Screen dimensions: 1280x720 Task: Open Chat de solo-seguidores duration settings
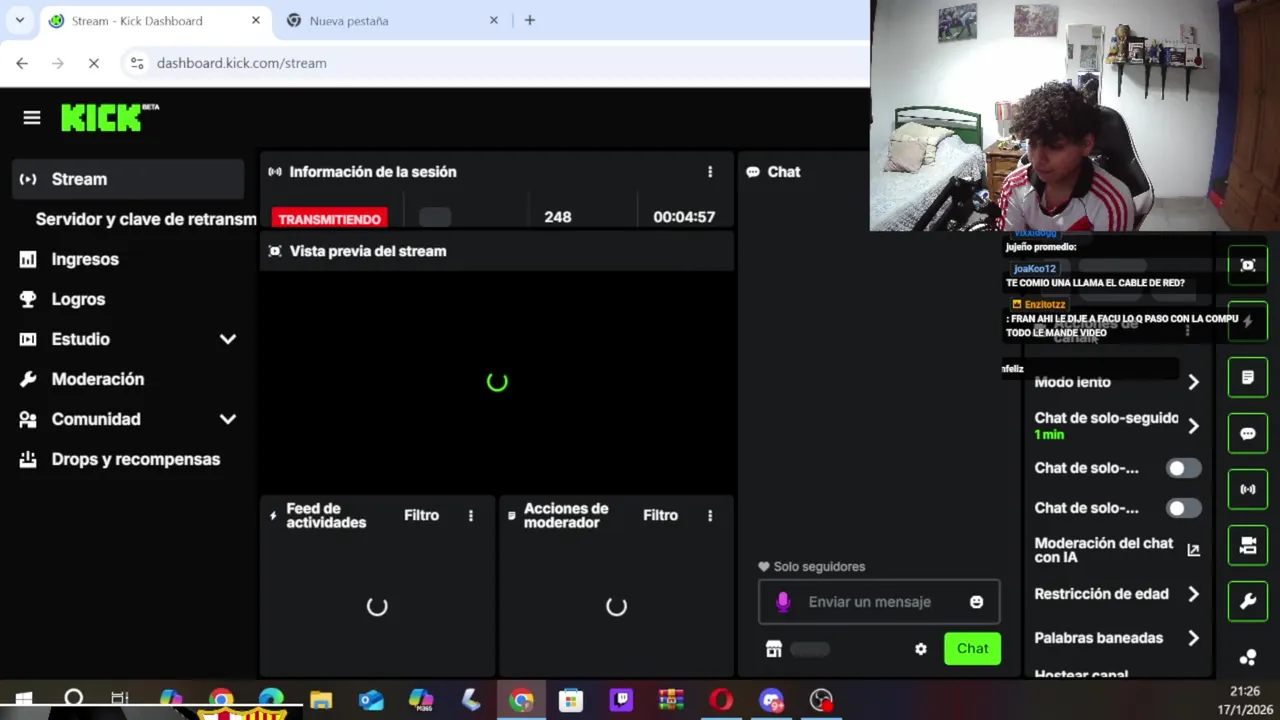(1116, 426)
